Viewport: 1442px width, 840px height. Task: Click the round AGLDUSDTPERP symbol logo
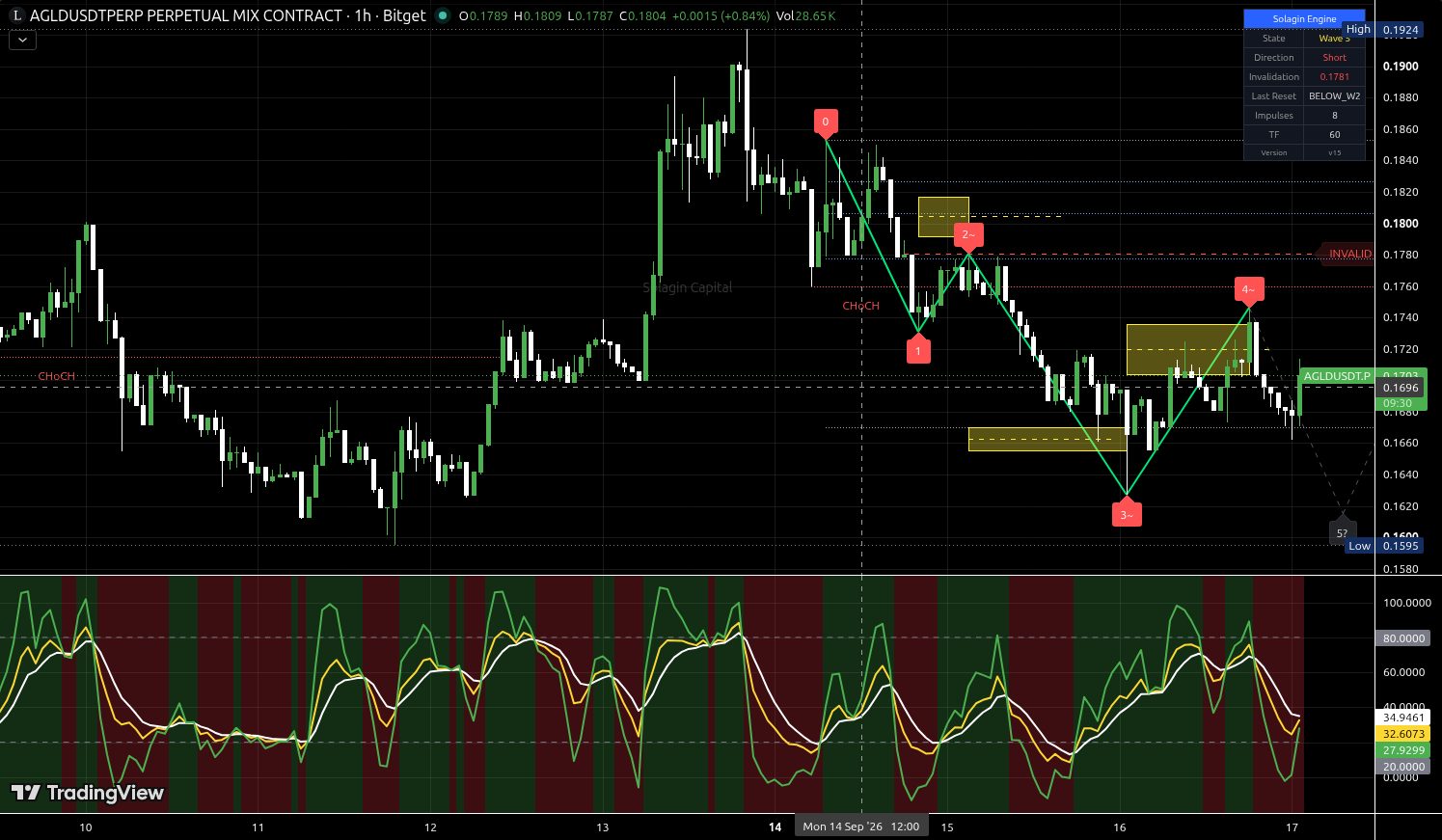(16, 15)
